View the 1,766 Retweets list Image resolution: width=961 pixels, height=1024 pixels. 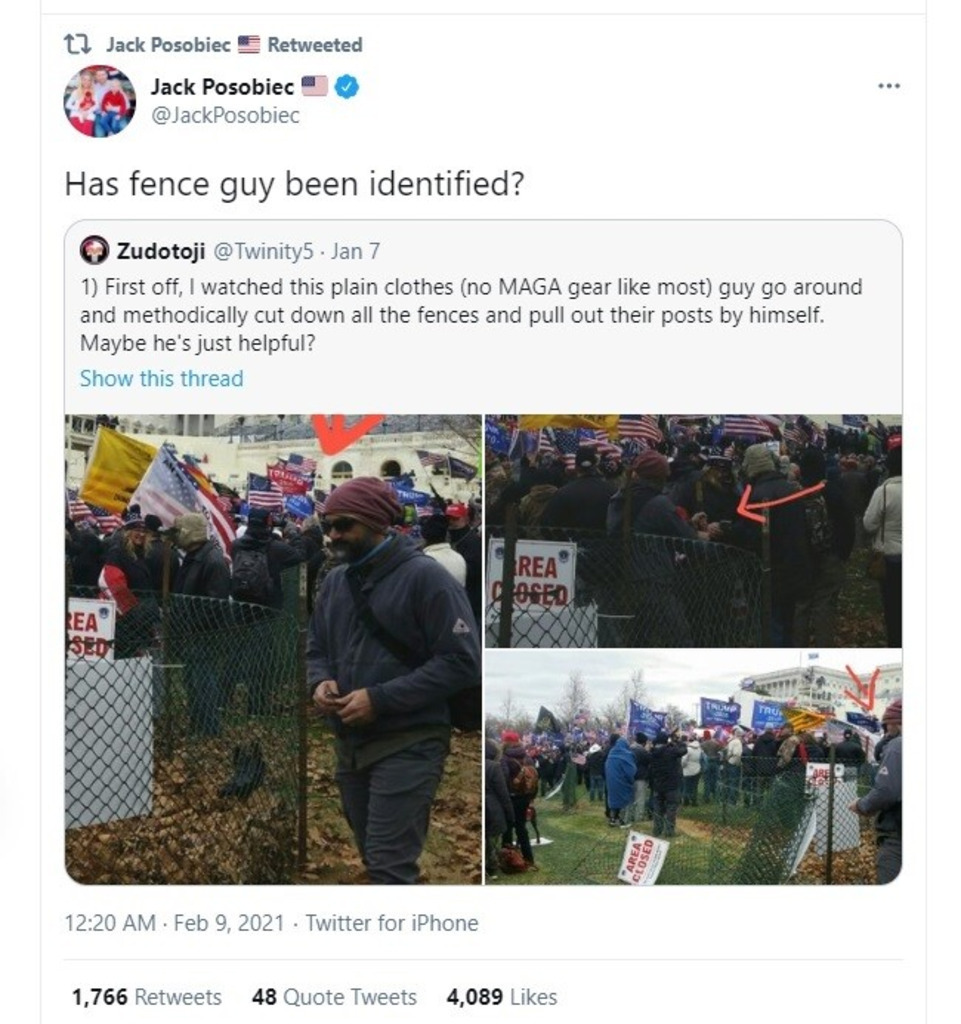146,997
